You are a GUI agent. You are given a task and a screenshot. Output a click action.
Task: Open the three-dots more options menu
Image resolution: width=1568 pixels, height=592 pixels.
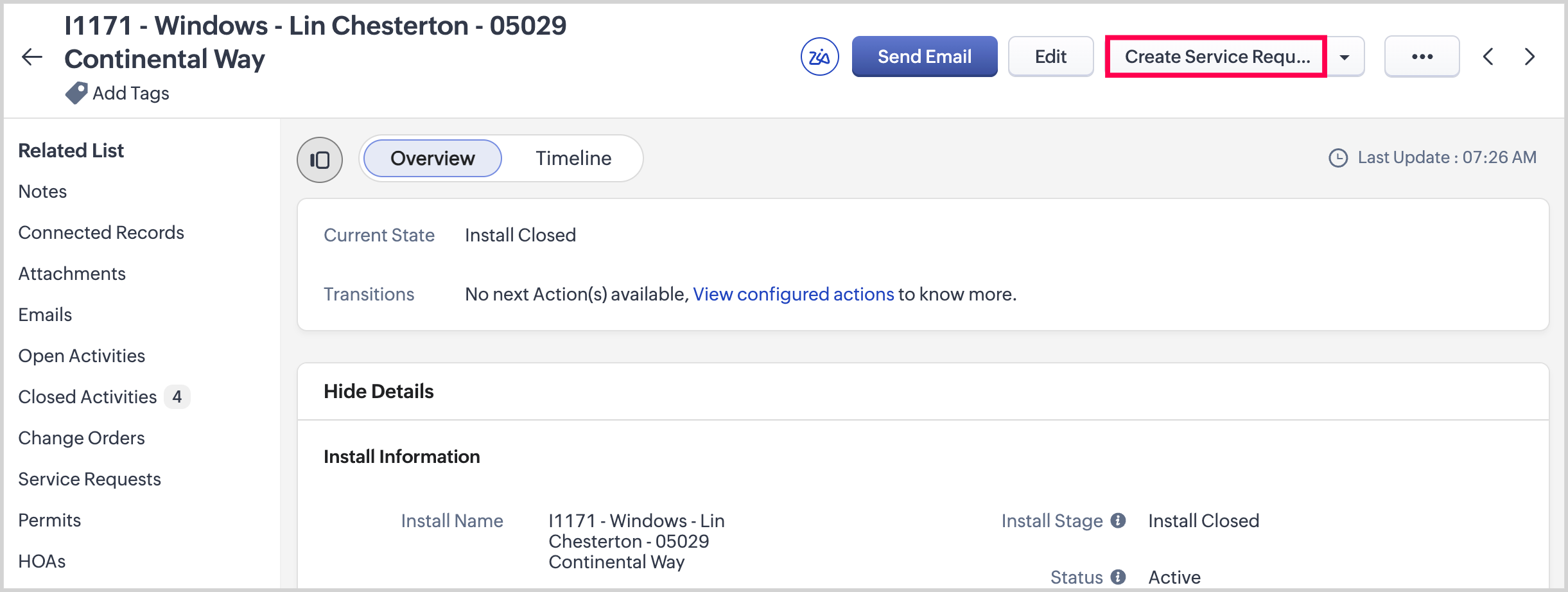pos(1422,57)
